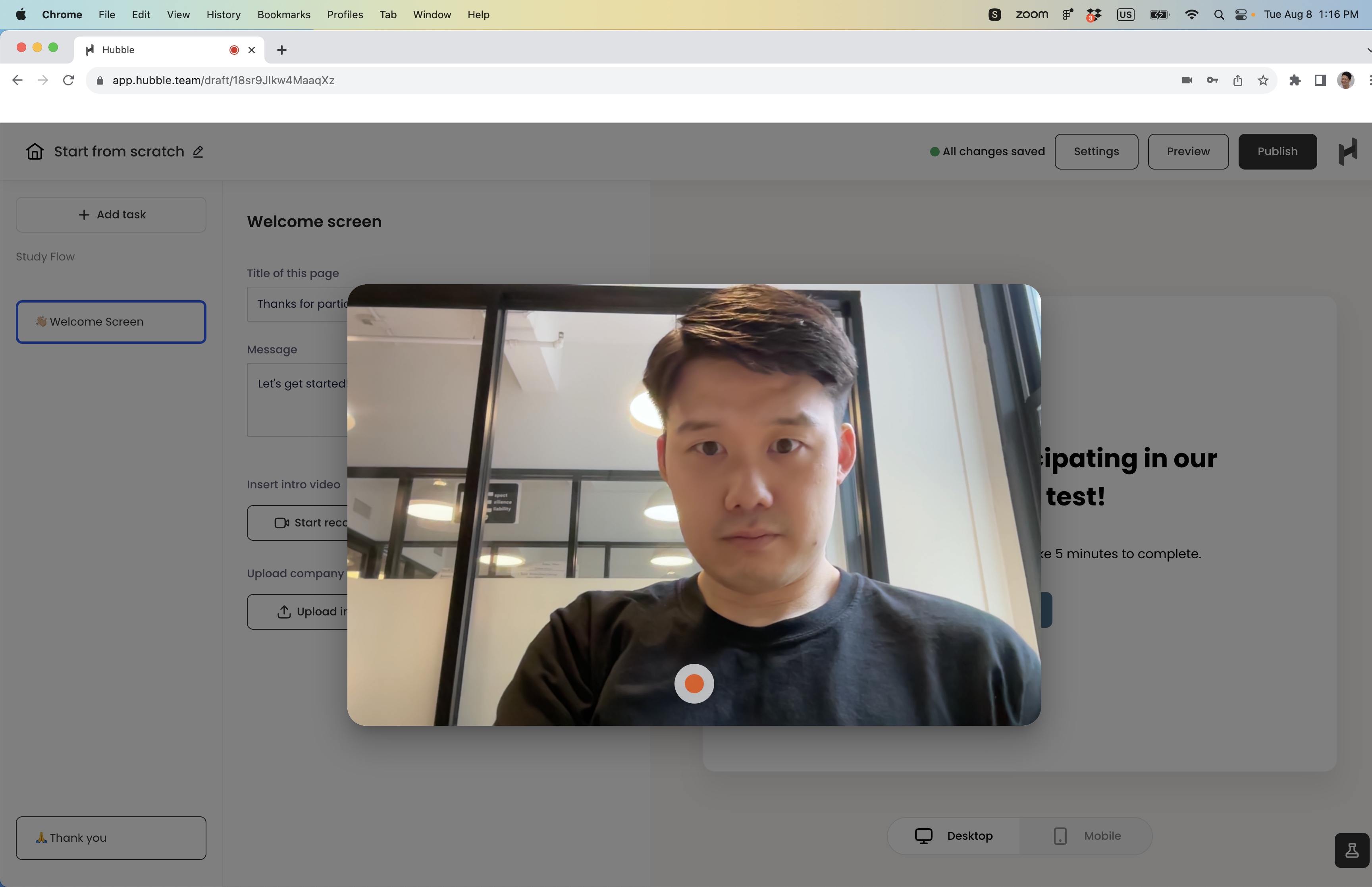The image size is (1372, 887).
Task: Click the Hubble logo at top right
Action: tap(1347, 152)
